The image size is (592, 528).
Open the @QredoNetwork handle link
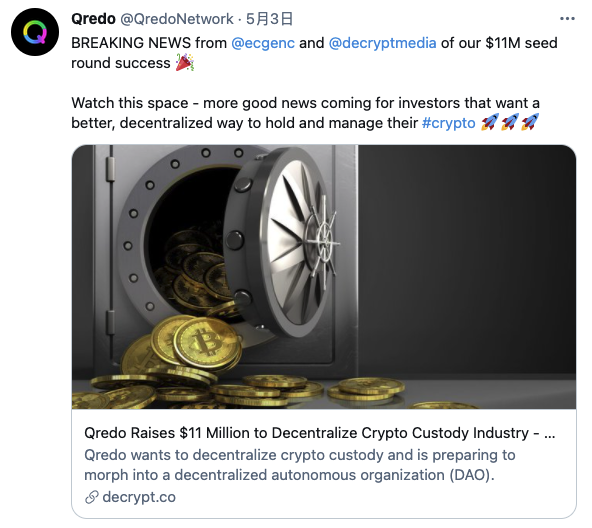coord(177,19)
